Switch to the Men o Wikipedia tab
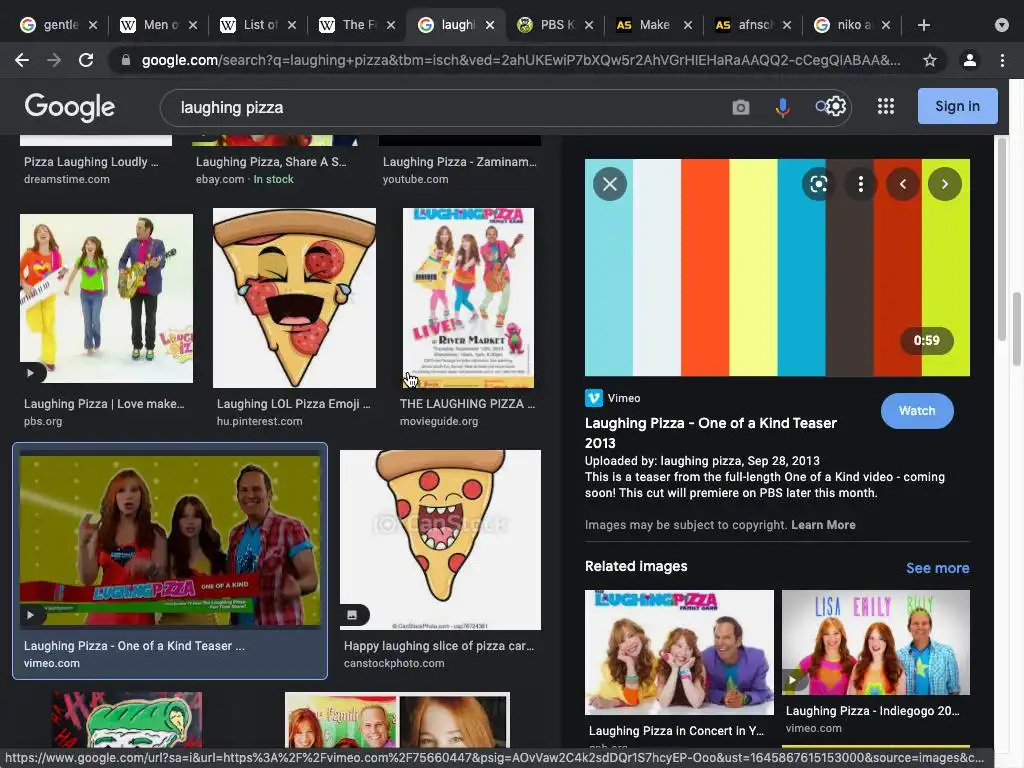 [x=158, y=25]
